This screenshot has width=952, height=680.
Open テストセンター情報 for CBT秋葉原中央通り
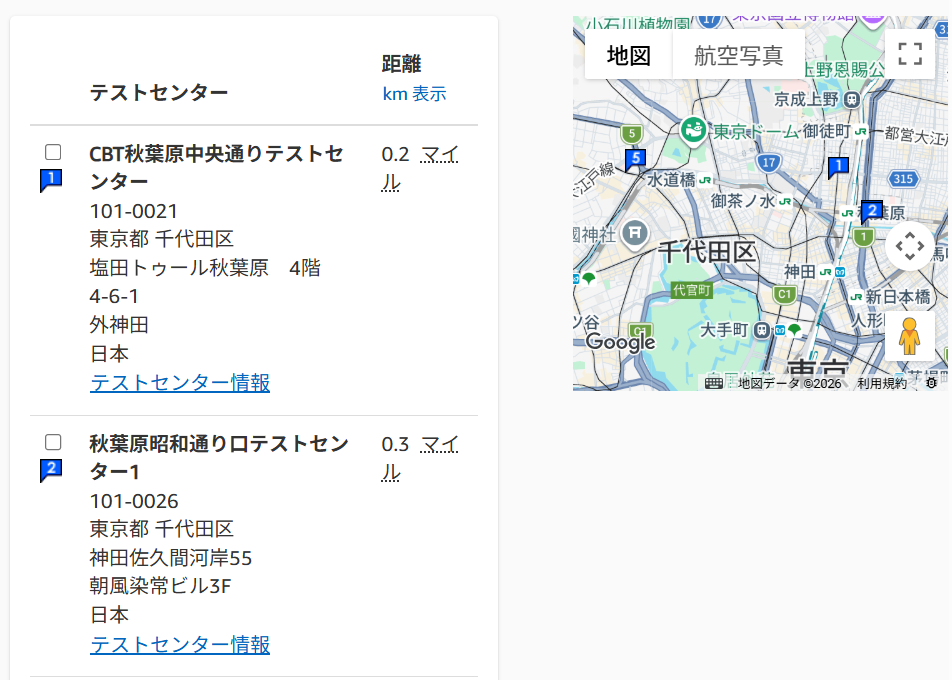tap(180, 382)
